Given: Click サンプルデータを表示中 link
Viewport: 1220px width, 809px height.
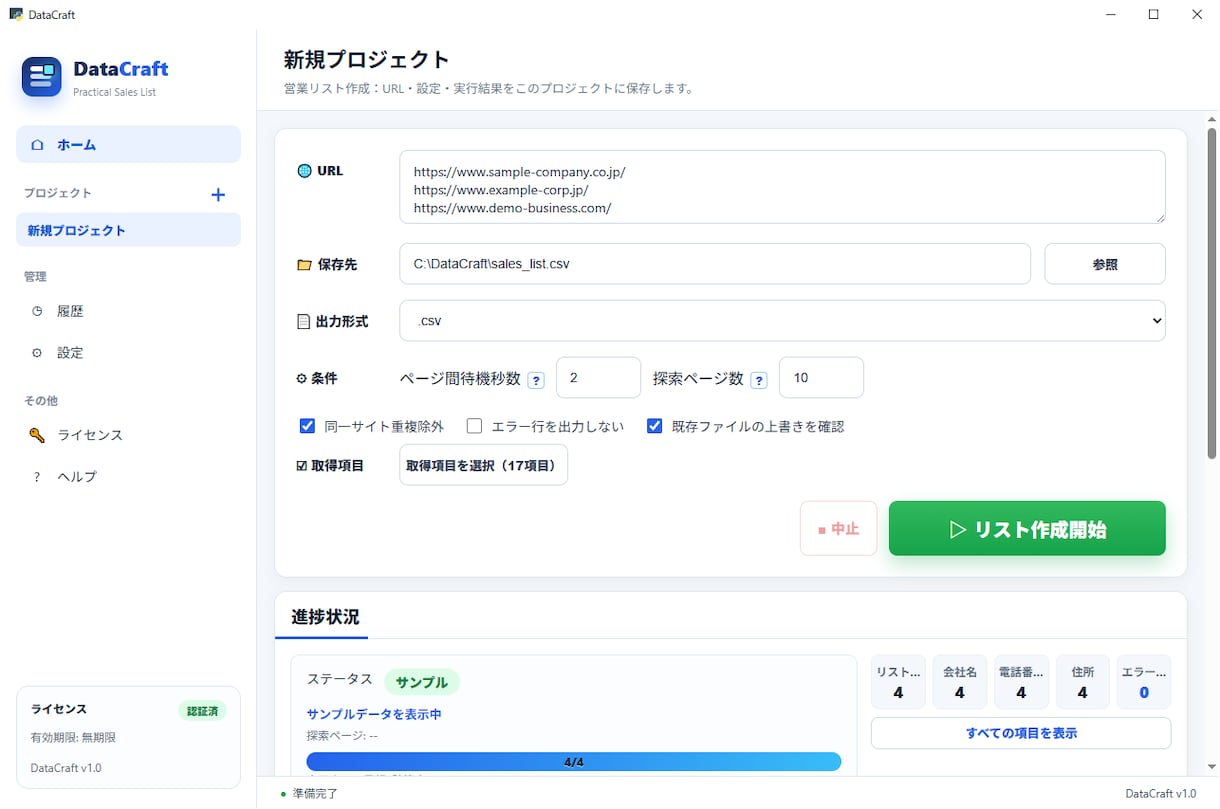Looking at the screenshot, I should pyautogui.click(x=374, y=714).
